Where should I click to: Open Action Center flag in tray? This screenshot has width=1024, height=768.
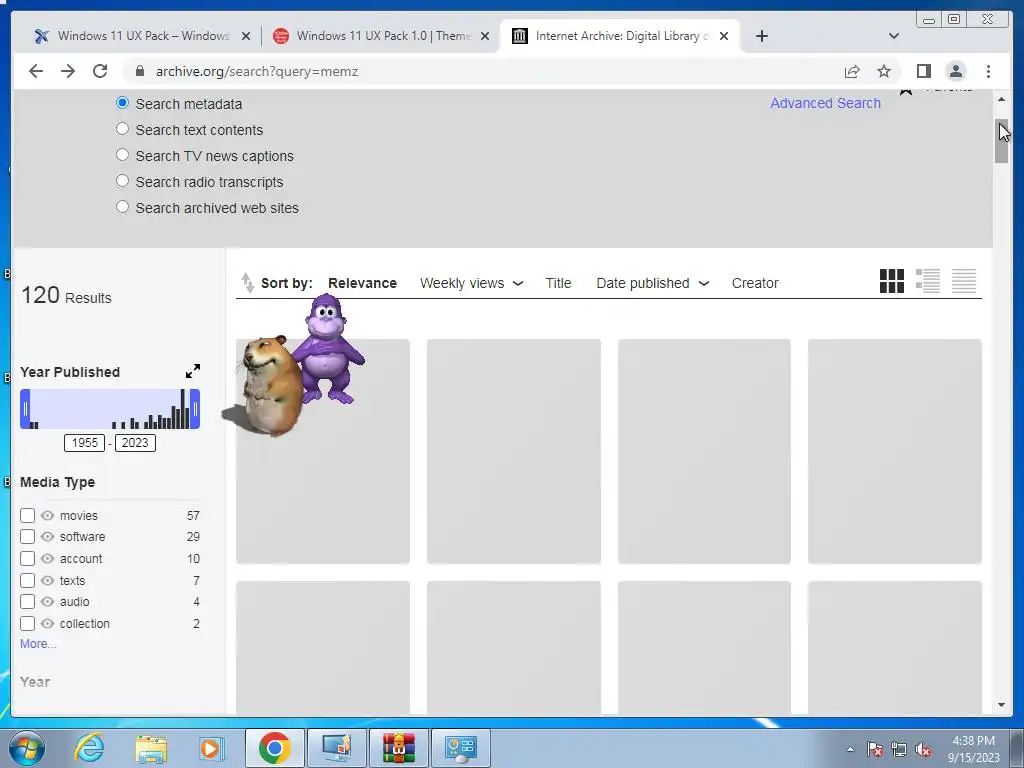coord(874,749)
